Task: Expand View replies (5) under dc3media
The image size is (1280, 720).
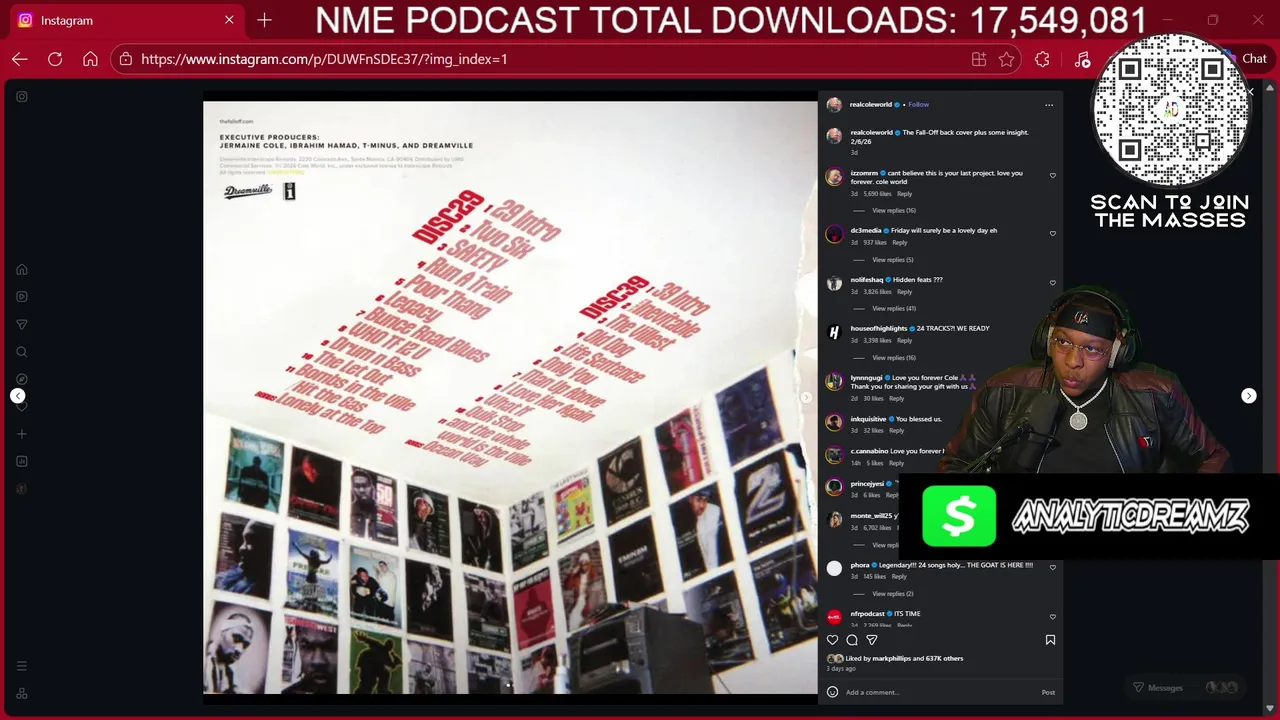Action: pos(893,259)
